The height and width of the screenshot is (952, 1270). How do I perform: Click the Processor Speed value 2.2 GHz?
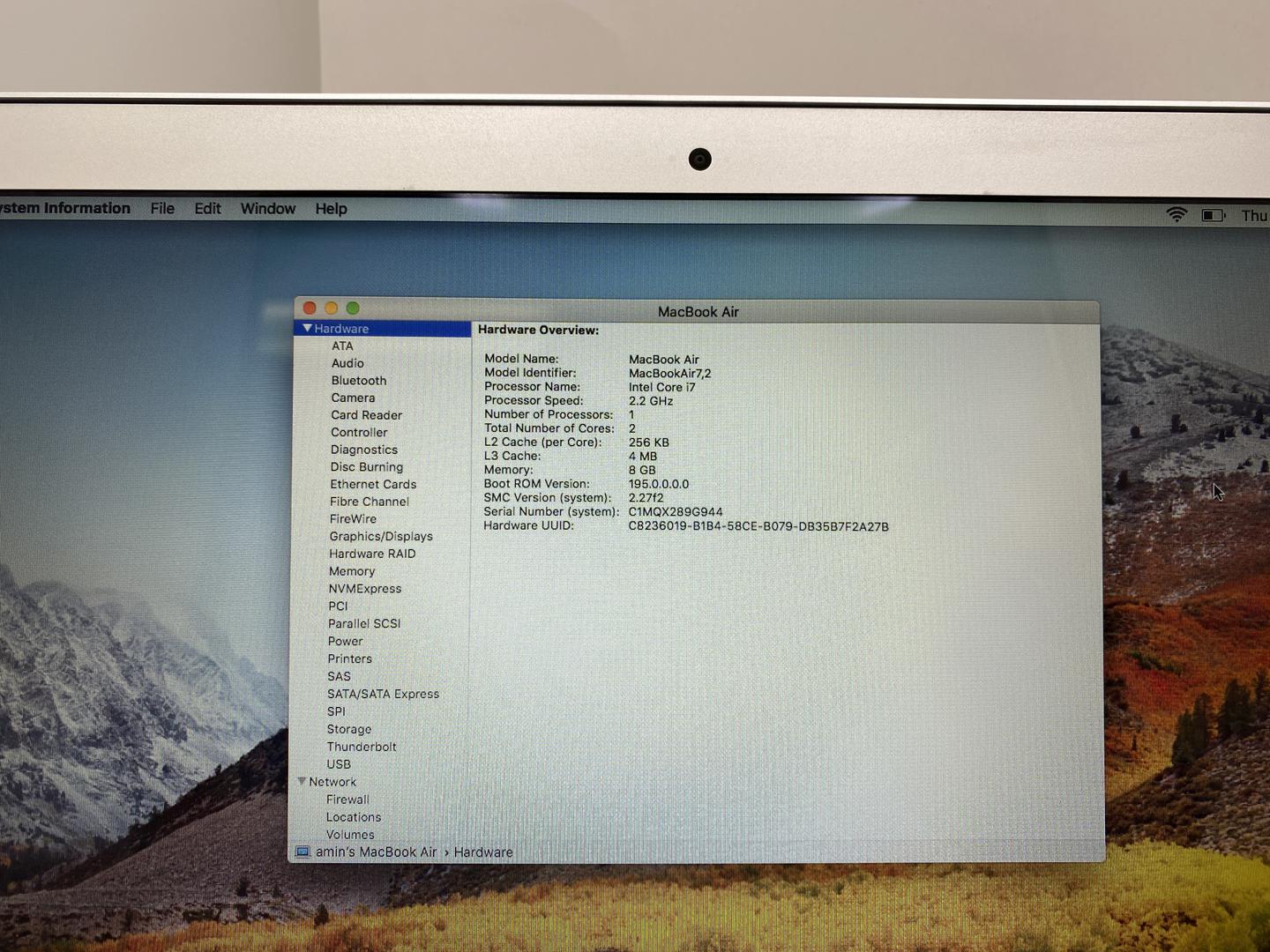(x=651, y=401)
